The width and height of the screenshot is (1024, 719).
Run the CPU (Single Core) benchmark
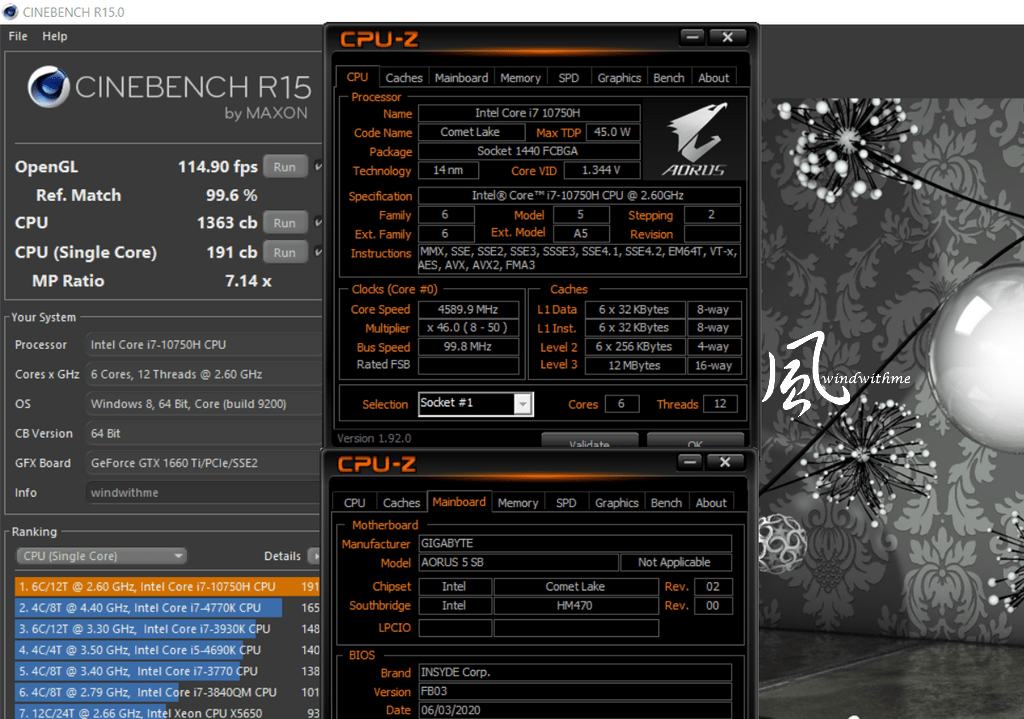coord(285,252)
